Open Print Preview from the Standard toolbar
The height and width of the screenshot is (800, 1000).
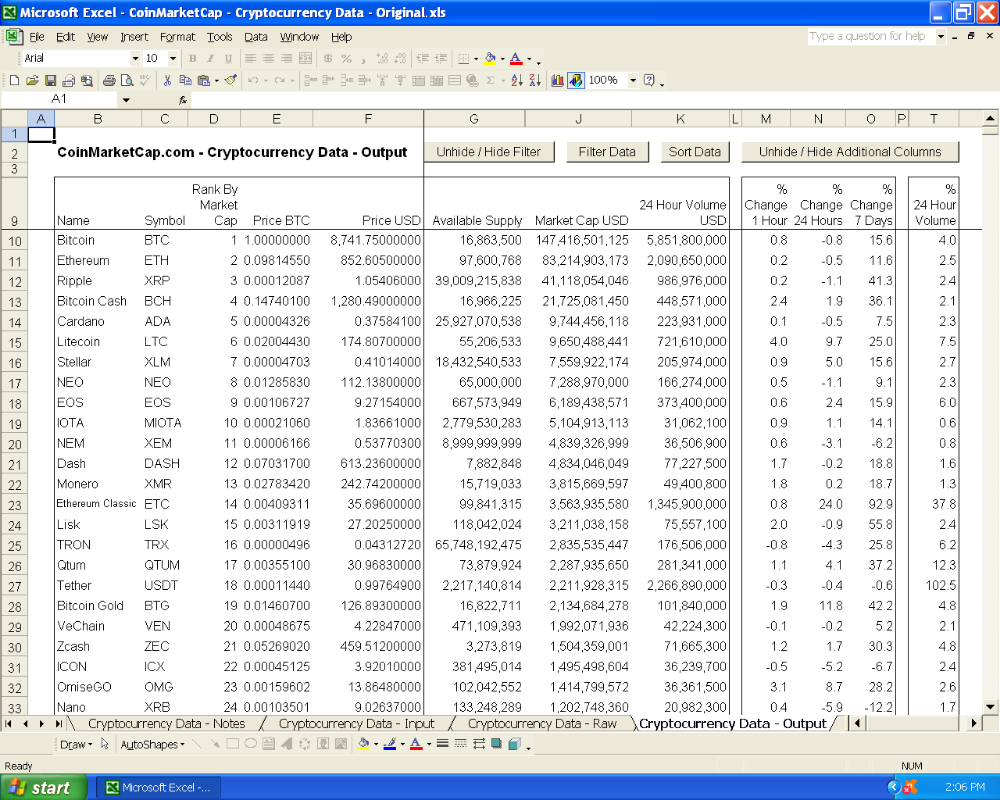(127, 80)
